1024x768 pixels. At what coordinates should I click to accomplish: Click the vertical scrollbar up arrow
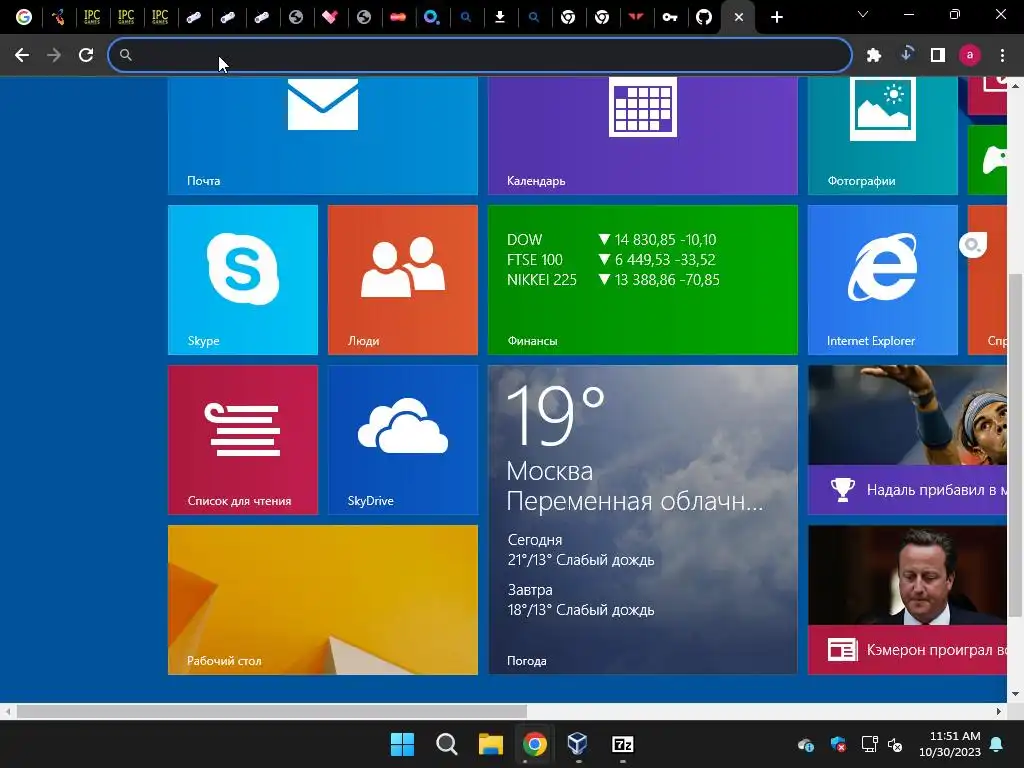point(1015,85)
